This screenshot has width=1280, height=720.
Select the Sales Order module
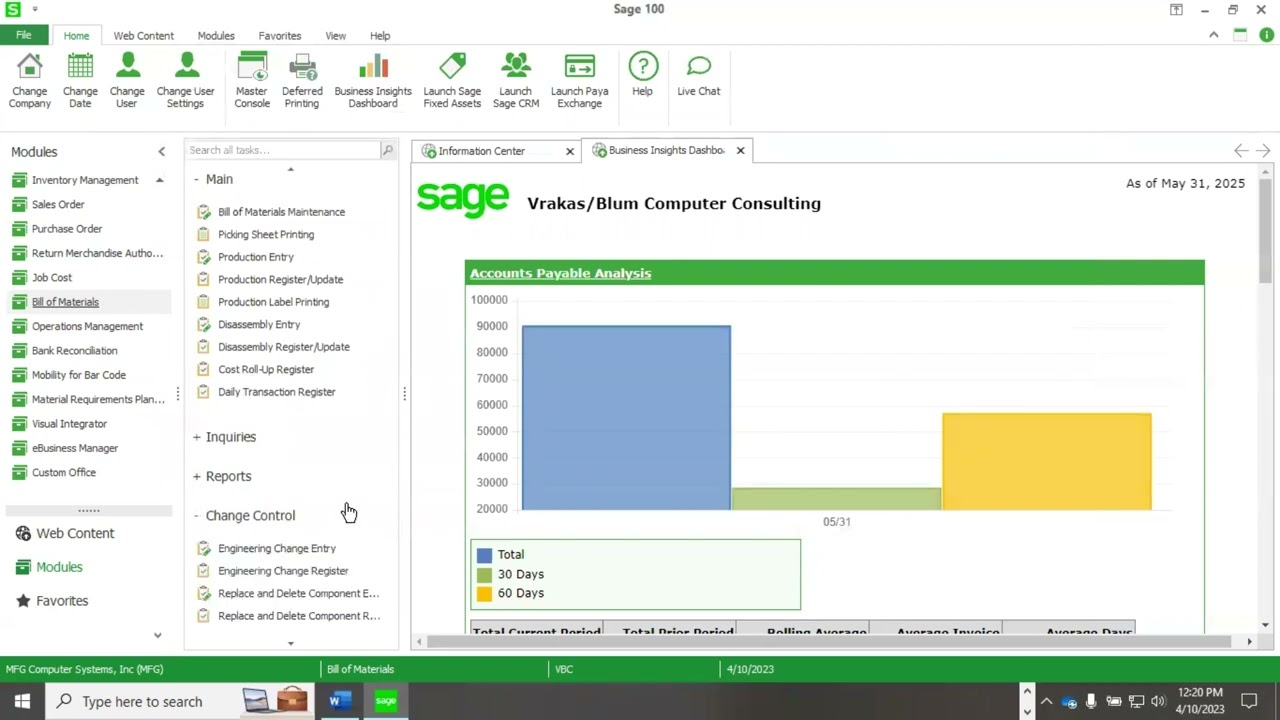[58, 204]
